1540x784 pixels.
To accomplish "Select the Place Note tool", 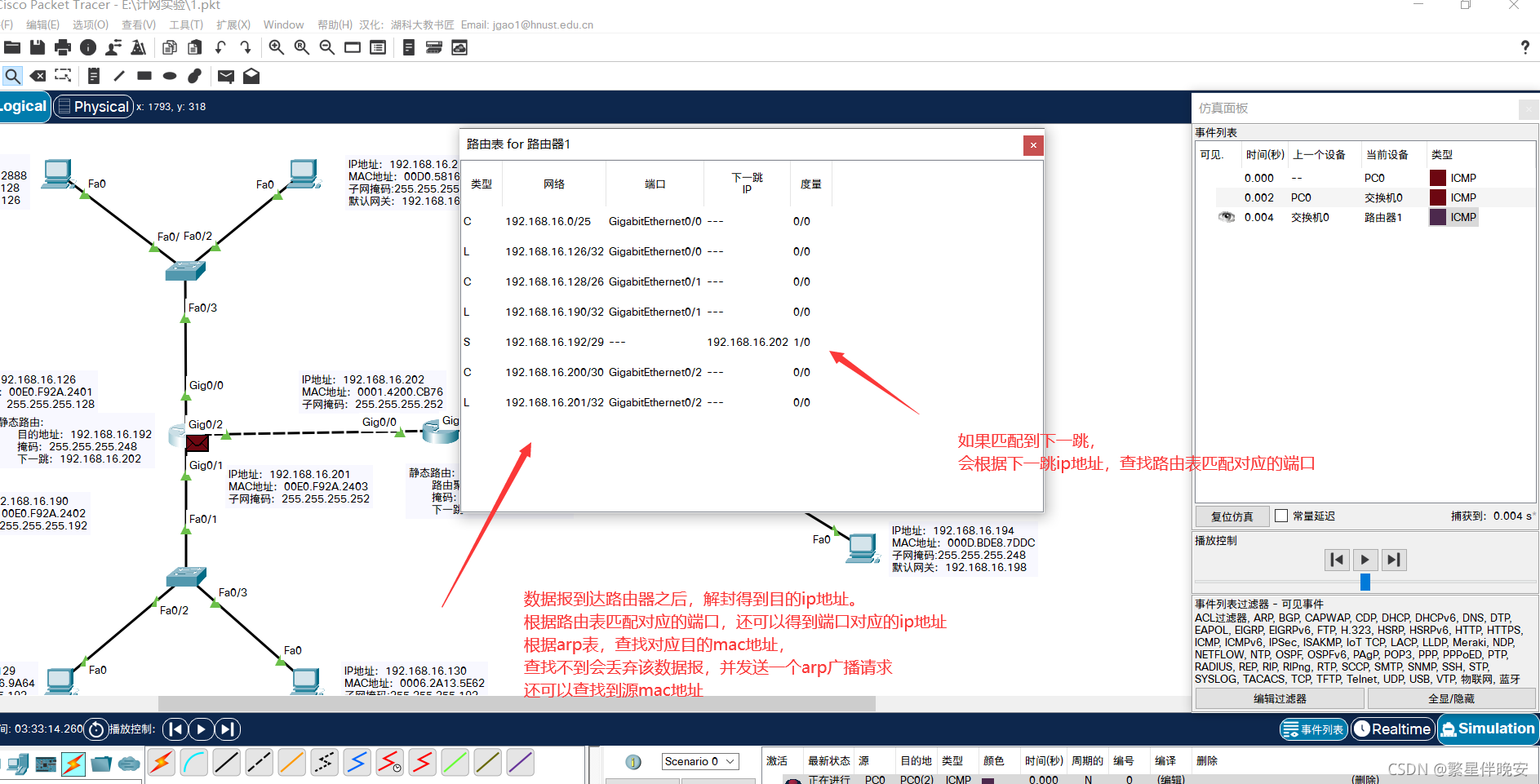I will pyautogui.click(x=94, y=76).
